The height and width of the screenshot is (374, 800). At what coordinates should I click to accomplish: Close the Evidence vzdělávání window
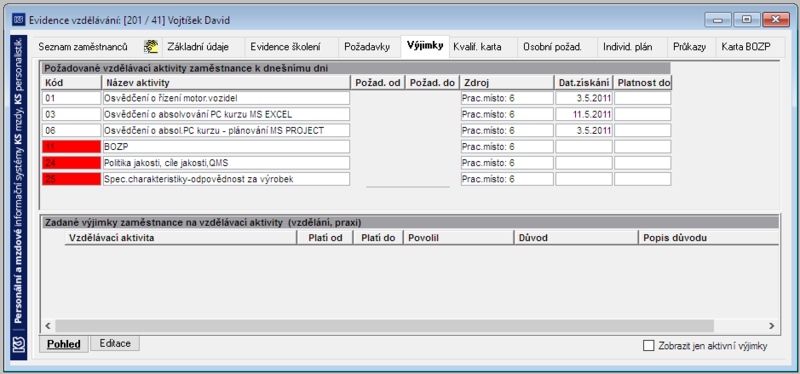point(776,20)
